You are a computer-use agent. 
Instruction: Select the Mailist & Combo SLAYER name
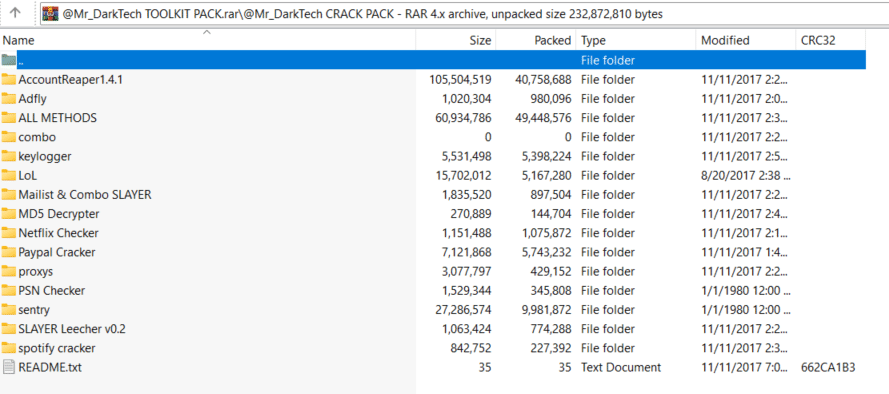tap(85, 194)
